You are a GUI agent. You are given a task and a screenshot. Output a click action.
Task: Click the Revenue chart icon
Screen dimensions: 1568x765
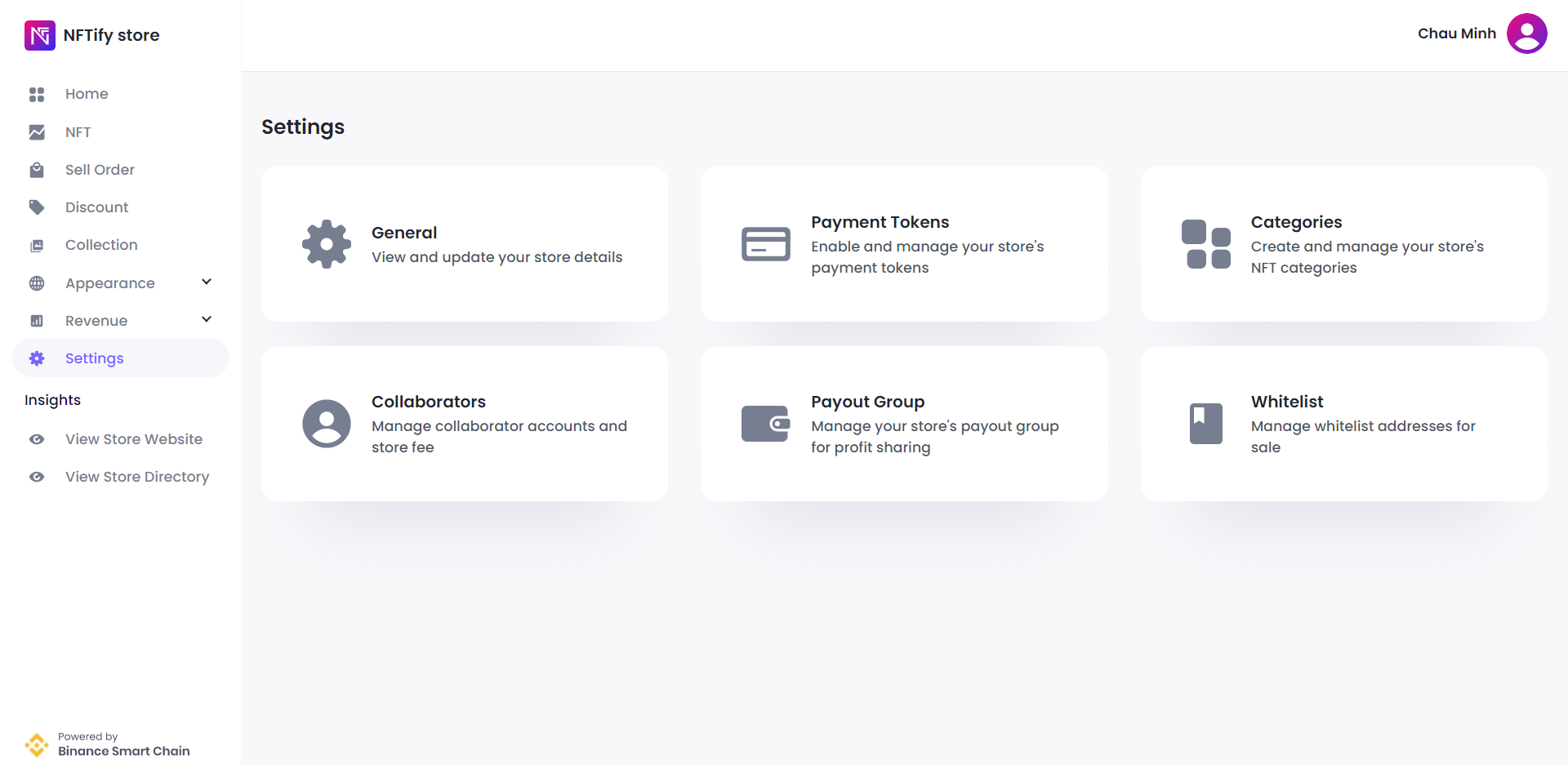click(x=37, y=321)
